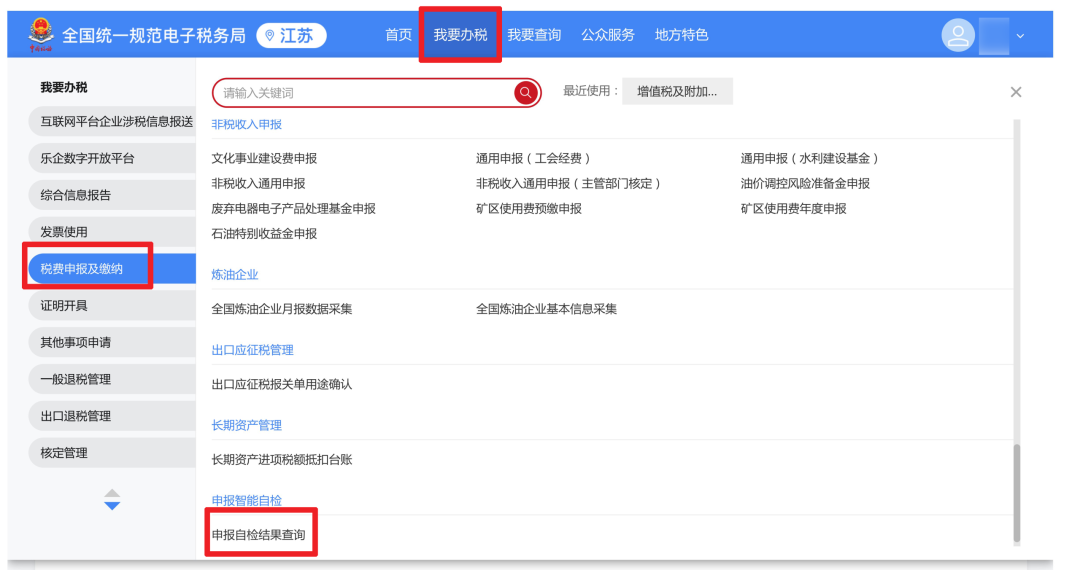This screenshot has width=1080, height=570.
Task: Open 全国炼油企业基本信息采集 link
Action: click(546, 309)
